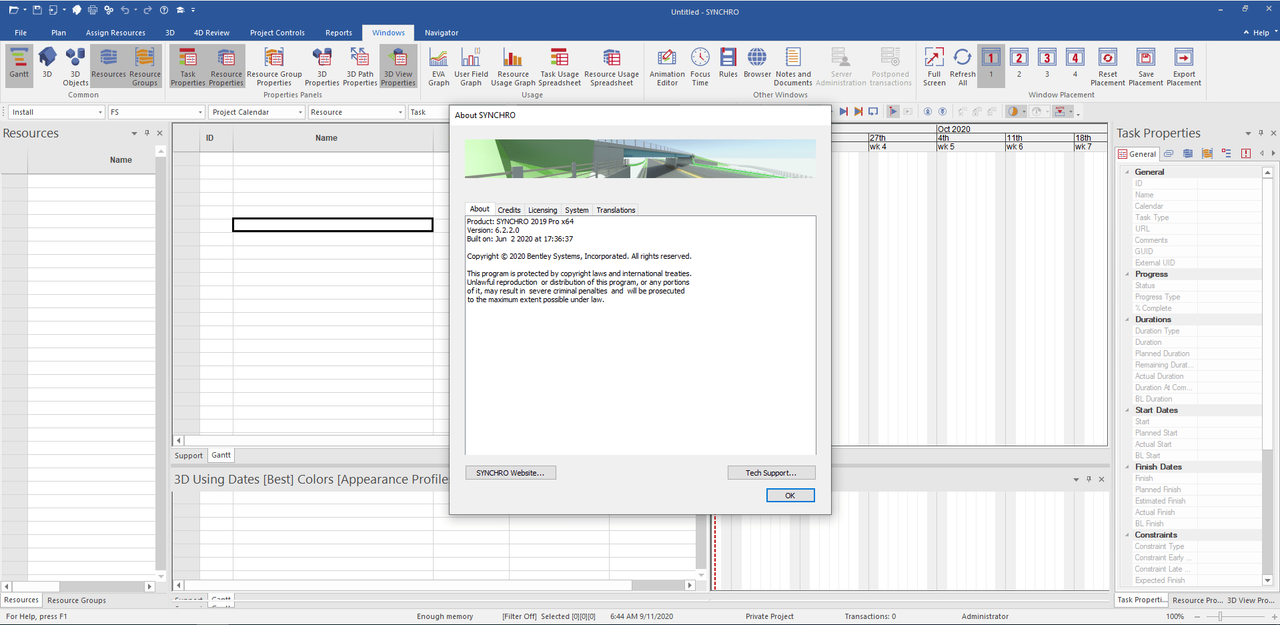Collapse the Durations section
Image resolution: width=1280 pixels, height=625 pixels.
[1127, 319]
